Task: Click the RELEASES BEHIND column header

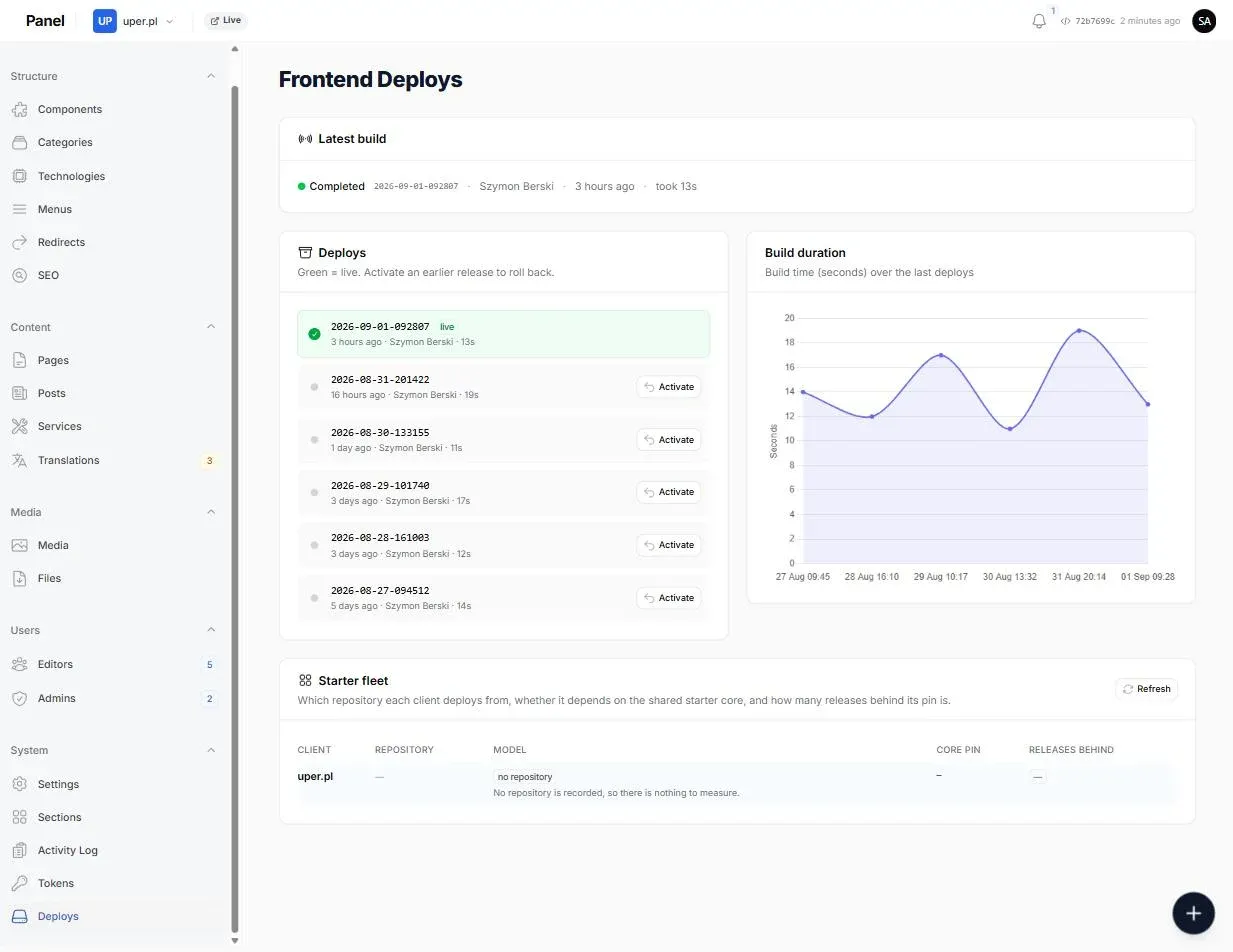Action: tap(1071, 750)
